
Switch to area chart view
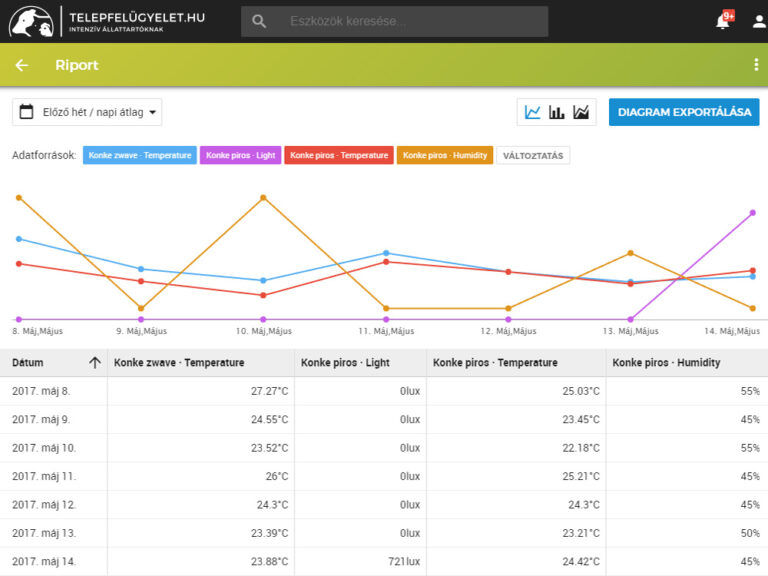[581, 112]
